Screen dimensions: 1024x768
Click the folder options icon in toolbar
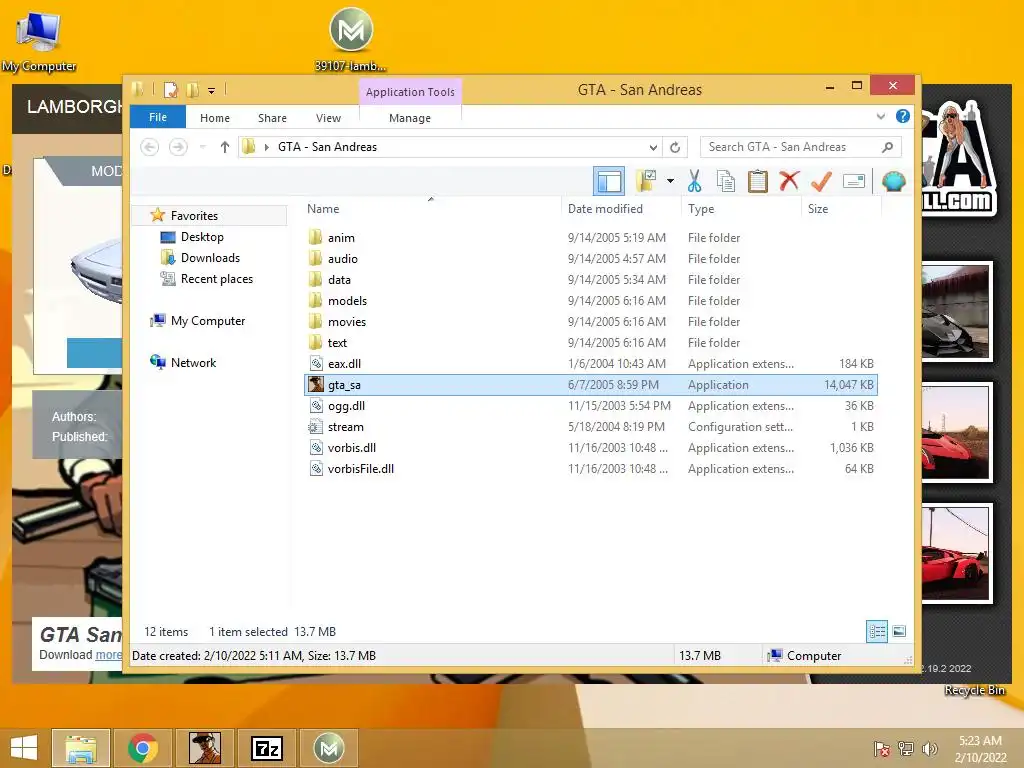point(646,181)
